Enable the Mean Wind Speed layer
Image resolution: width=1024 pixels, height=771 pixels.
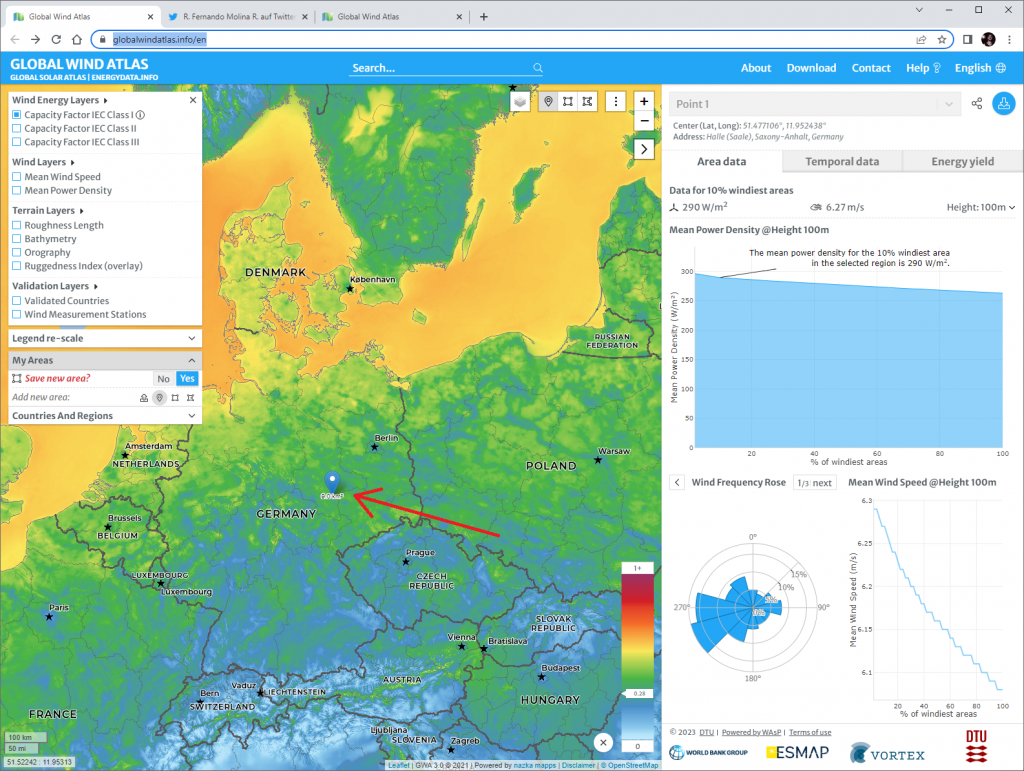14,176
